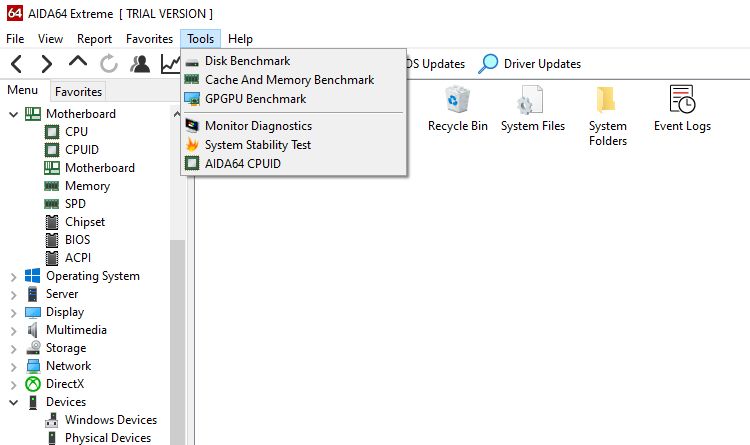Open the Help menu
This screenshot has width=750, height=445.
click(x=240, y=39)
